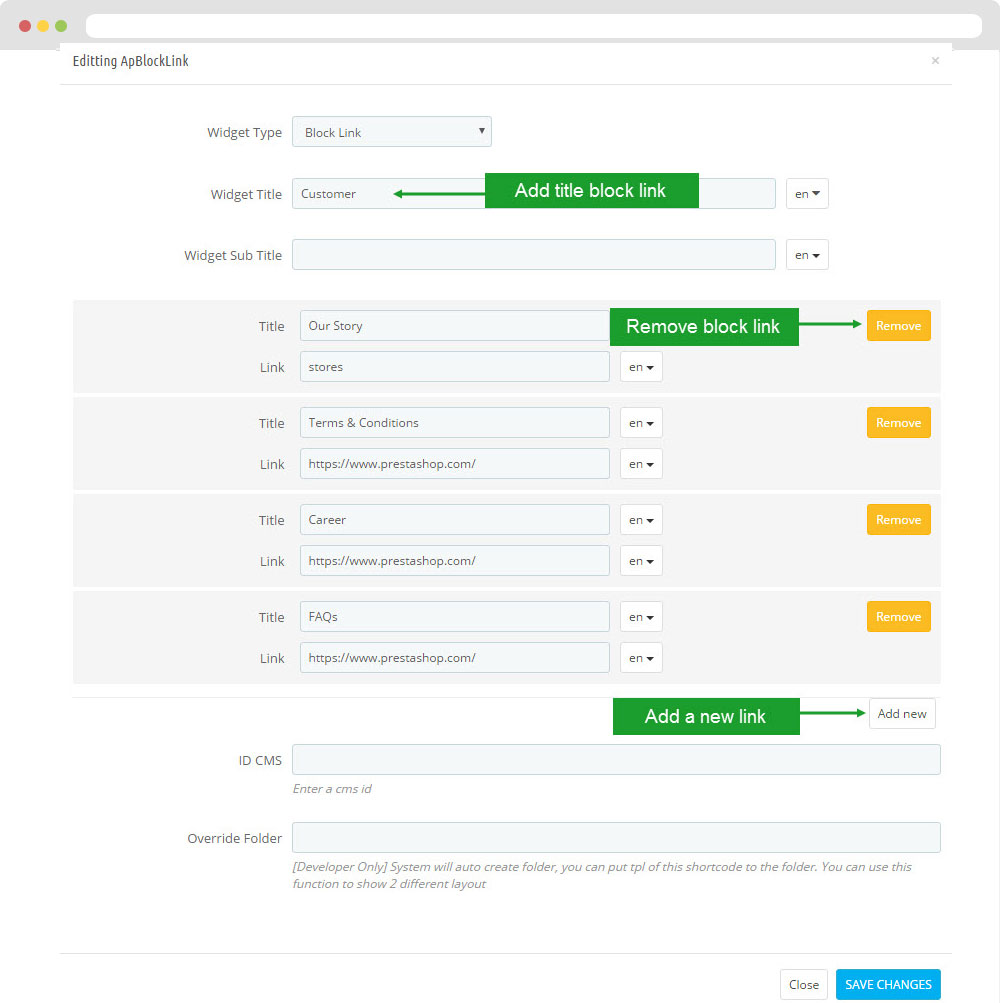
Task: Open language dropdown for Widget Title
Action: pos(807,194)
